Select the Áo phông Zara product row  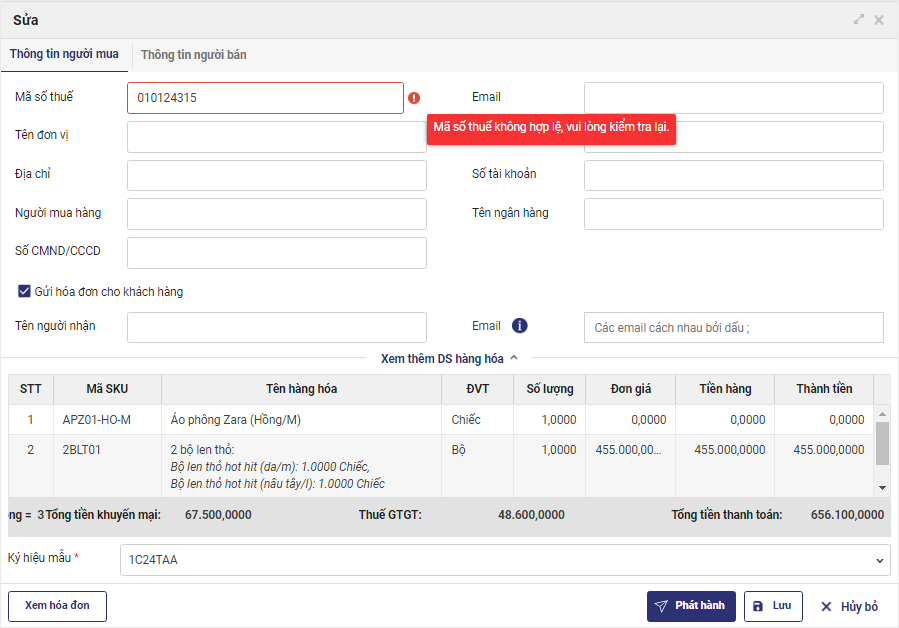coord(300,420)
